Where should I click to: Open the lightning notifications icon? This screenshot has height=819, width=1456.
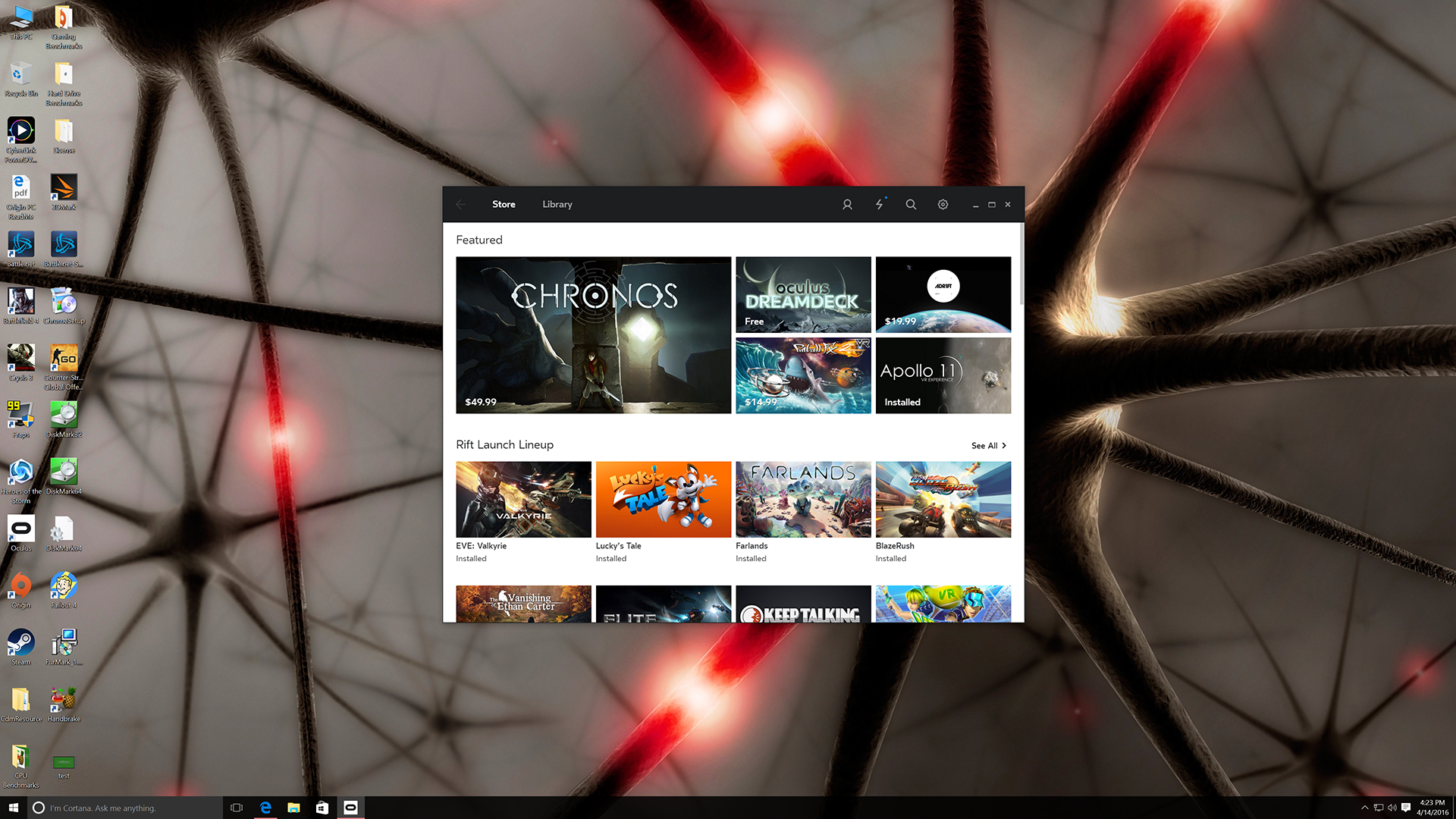880,204
